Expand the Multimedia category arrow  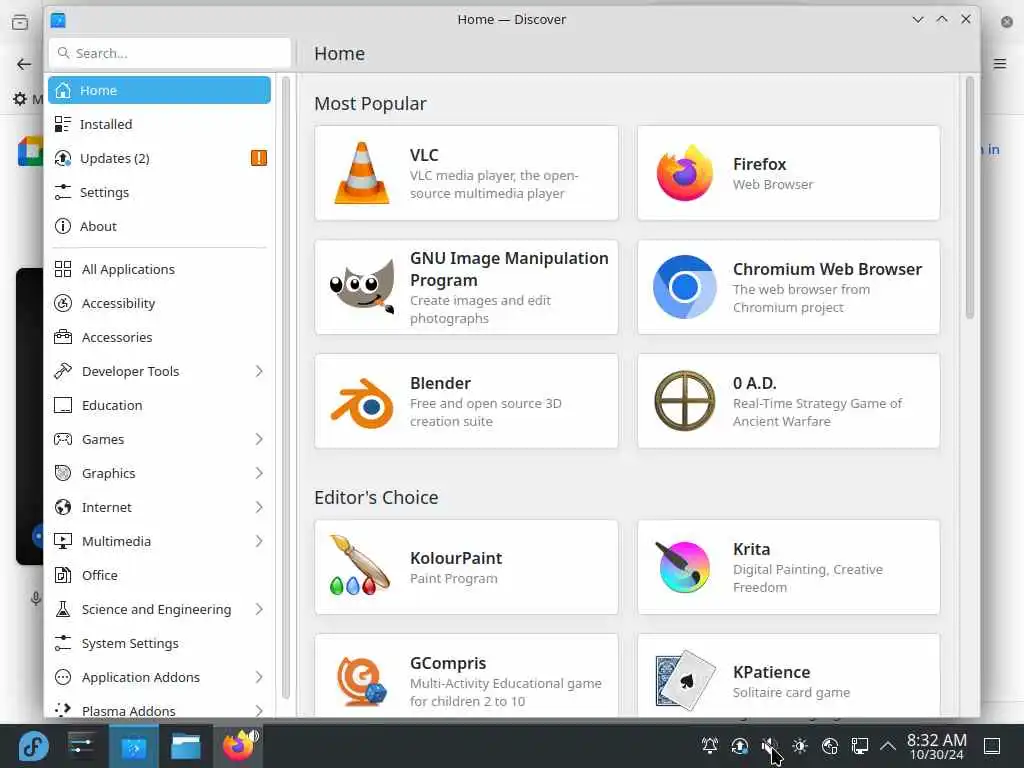pos(259,541)
